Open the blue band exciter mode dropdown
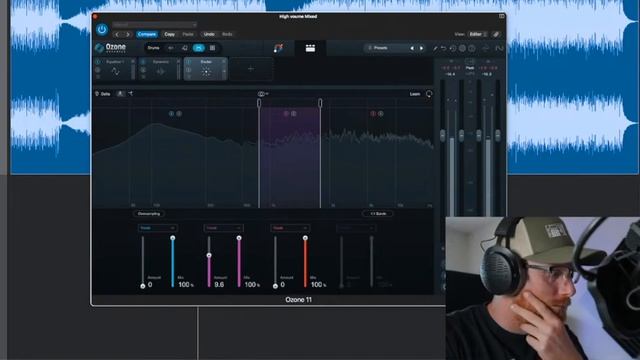 click(157, 228)
